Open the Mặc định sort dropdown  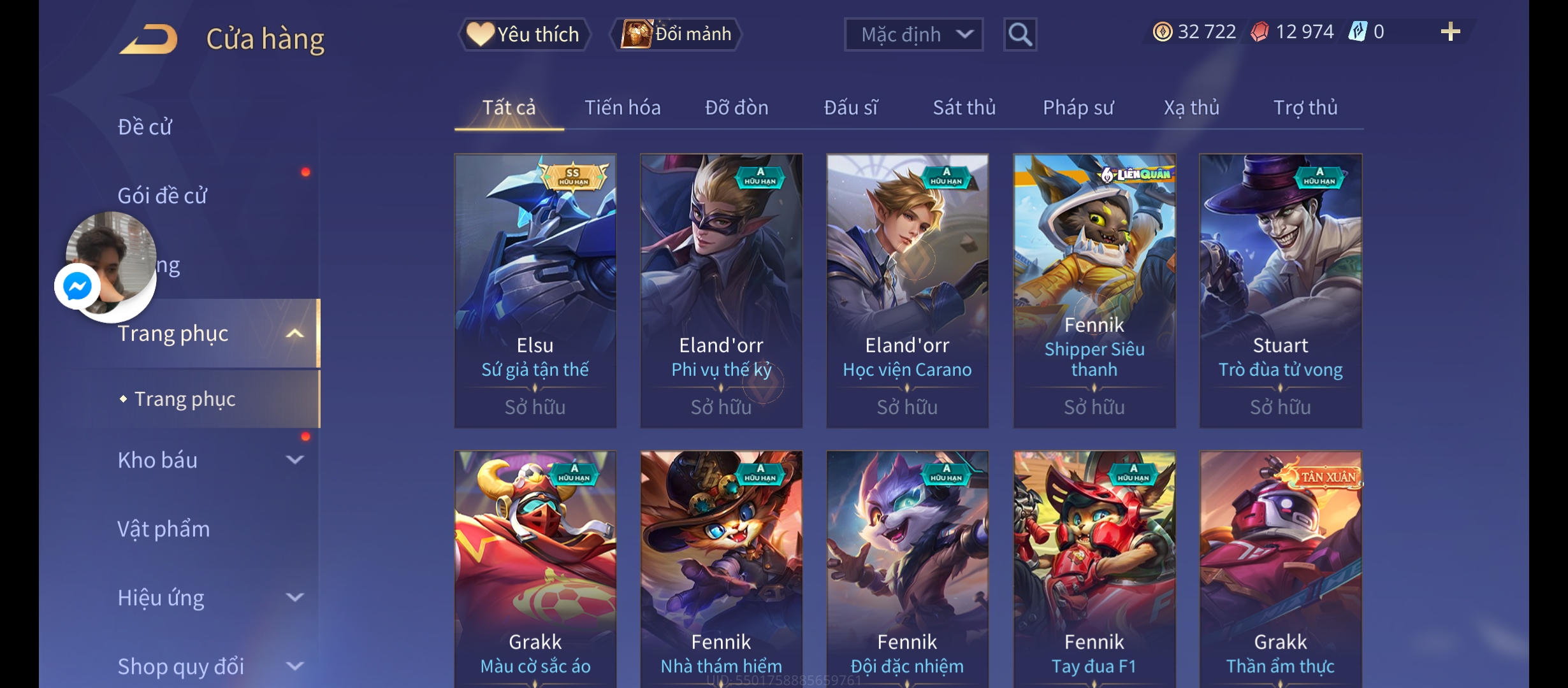pos(913,34)
